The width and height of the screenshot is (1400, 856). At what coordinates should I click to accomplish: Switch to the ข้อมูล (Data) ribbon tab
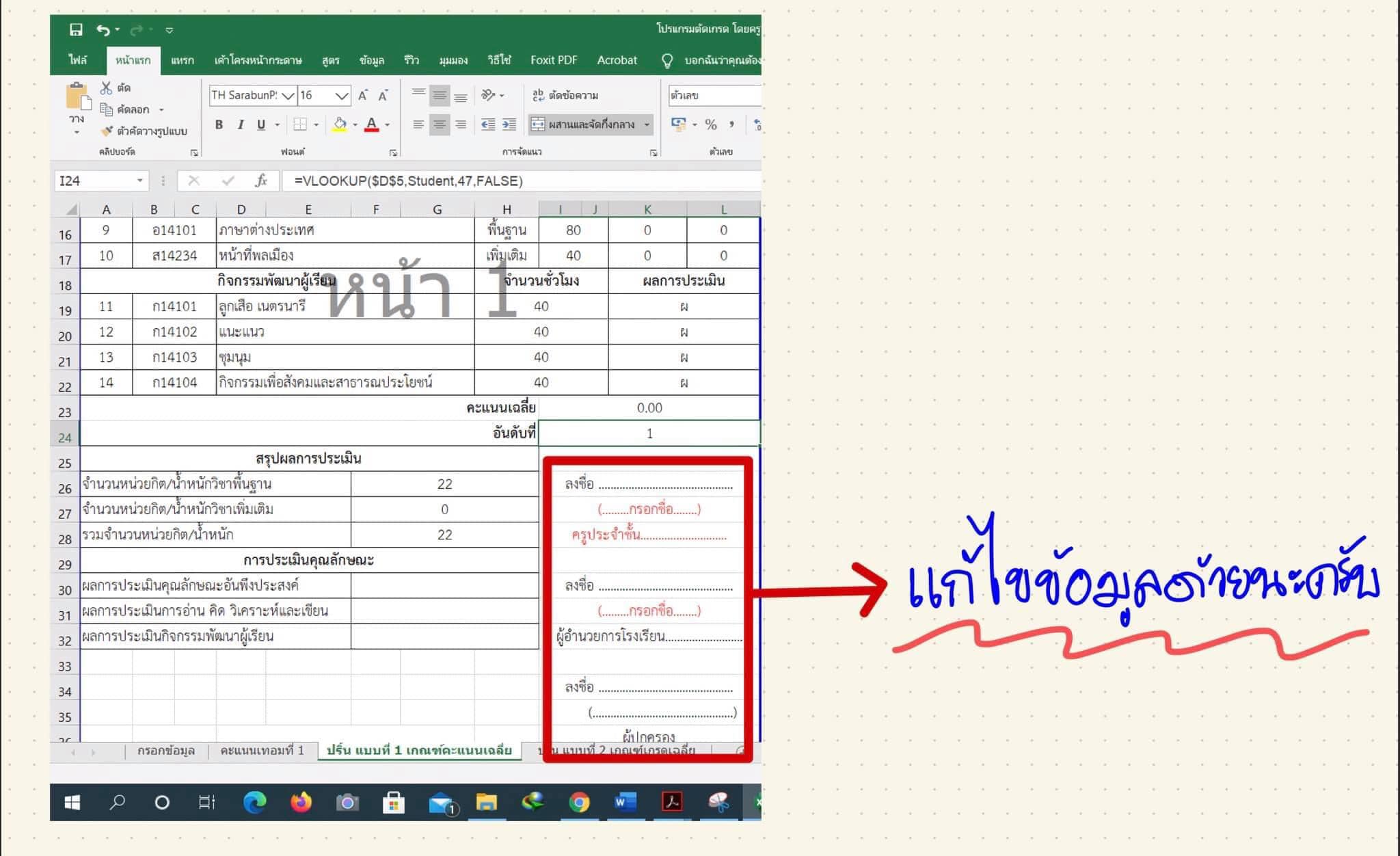(x=372, y=60)
